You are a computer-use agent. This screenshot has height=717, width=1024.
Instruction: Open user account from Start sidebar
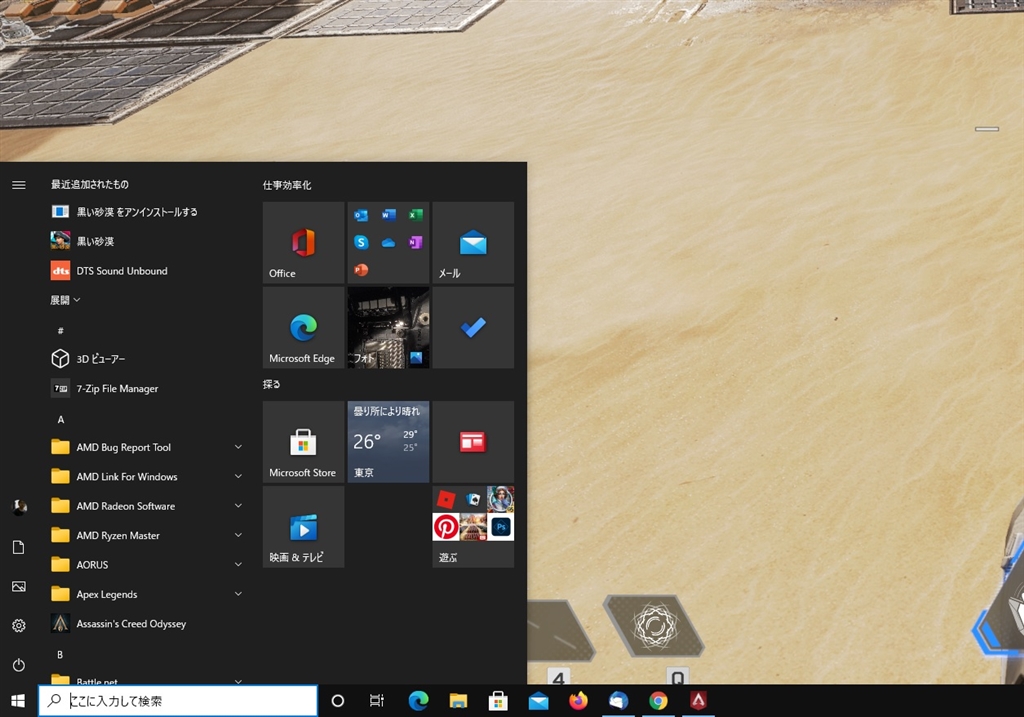(x=19, y=507)
